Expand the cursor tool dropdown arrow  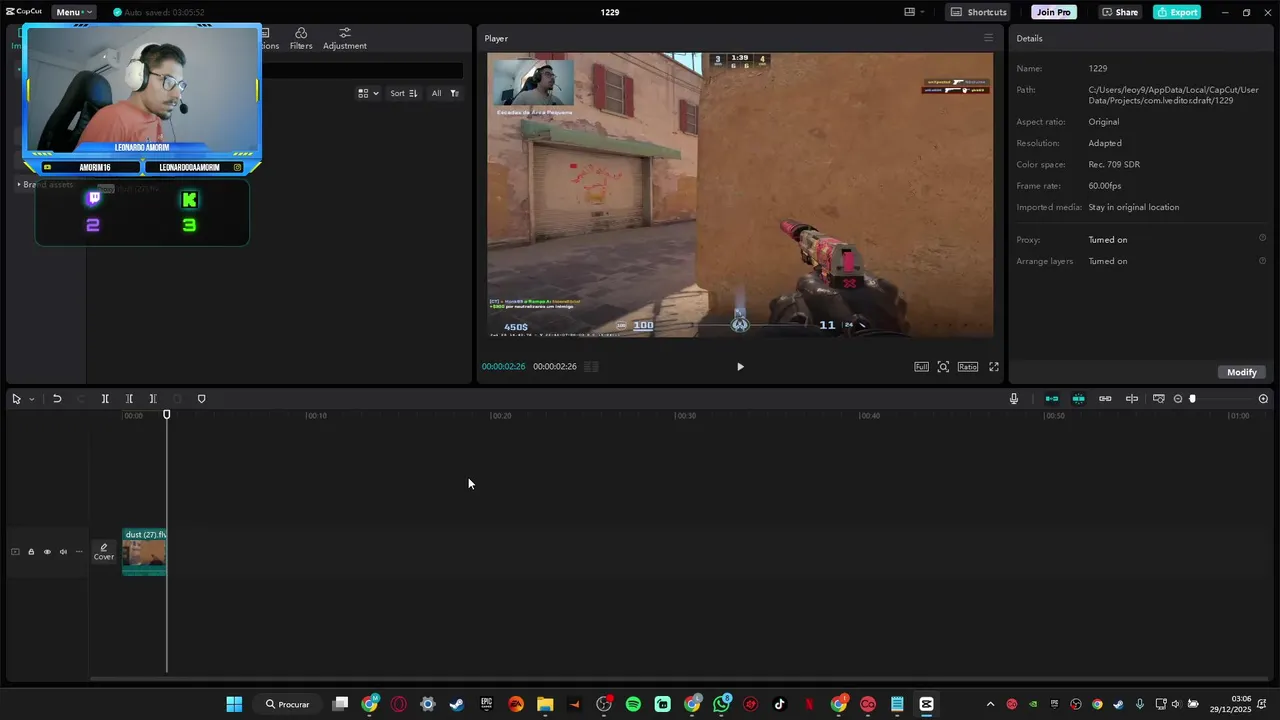[x=31, y=399]
